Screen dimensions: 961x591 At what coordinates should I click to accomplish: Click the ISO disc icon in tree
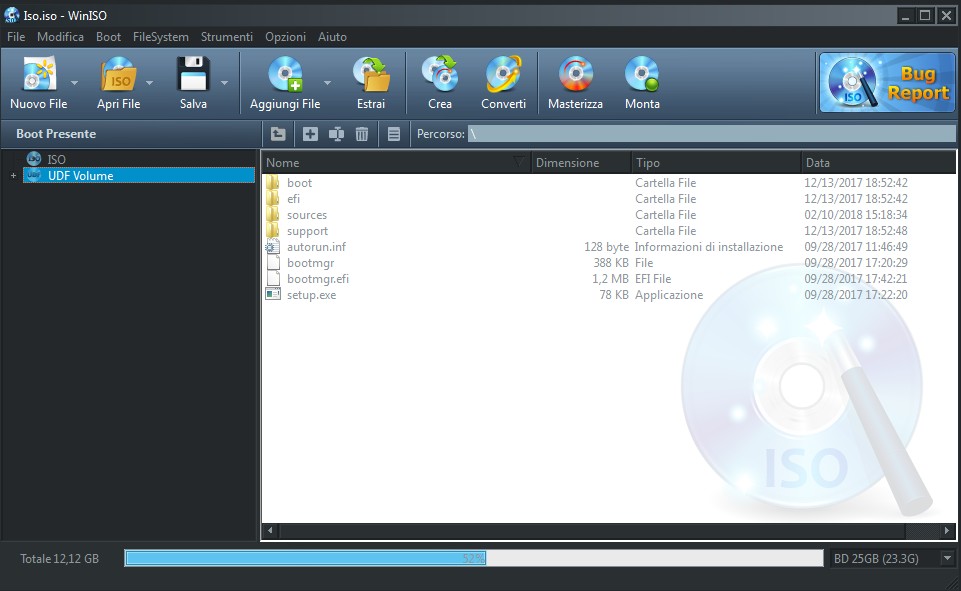pos(34,159)
